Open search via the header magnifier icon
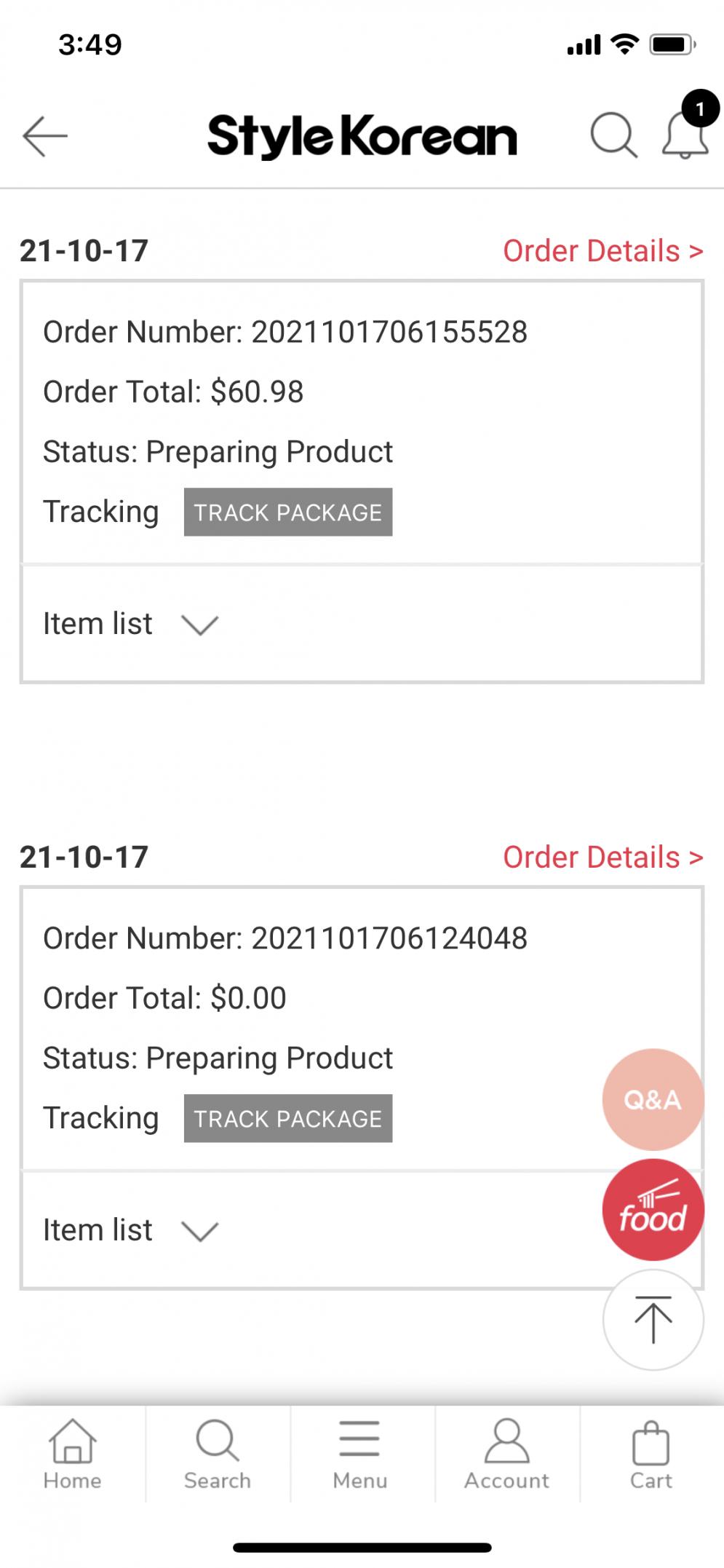This screenshot has height=1568, width=724. tap(613, 135)
